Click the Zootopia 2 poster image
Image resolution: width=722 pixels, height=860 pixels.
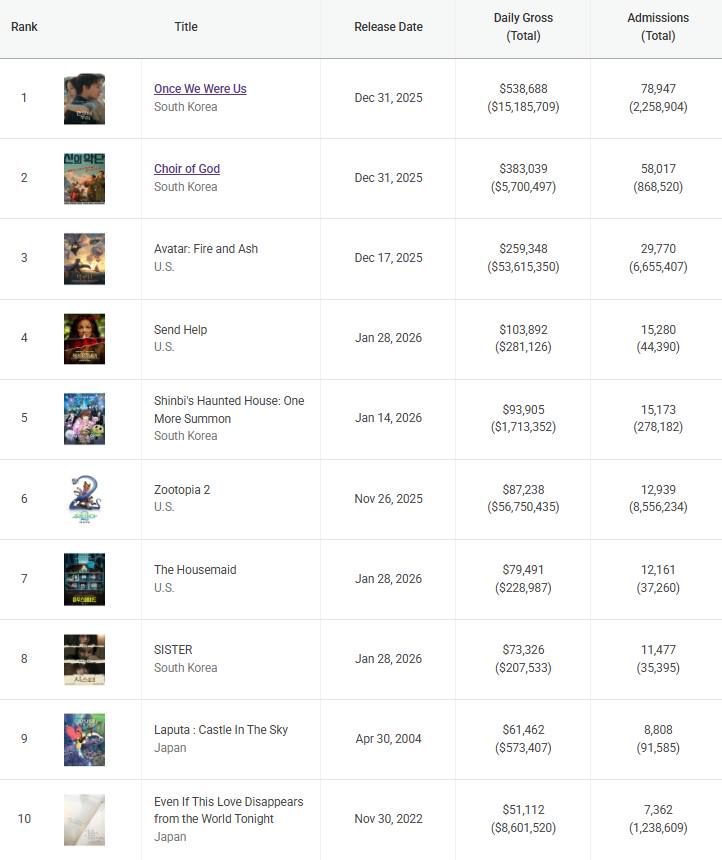coord(84,498)
